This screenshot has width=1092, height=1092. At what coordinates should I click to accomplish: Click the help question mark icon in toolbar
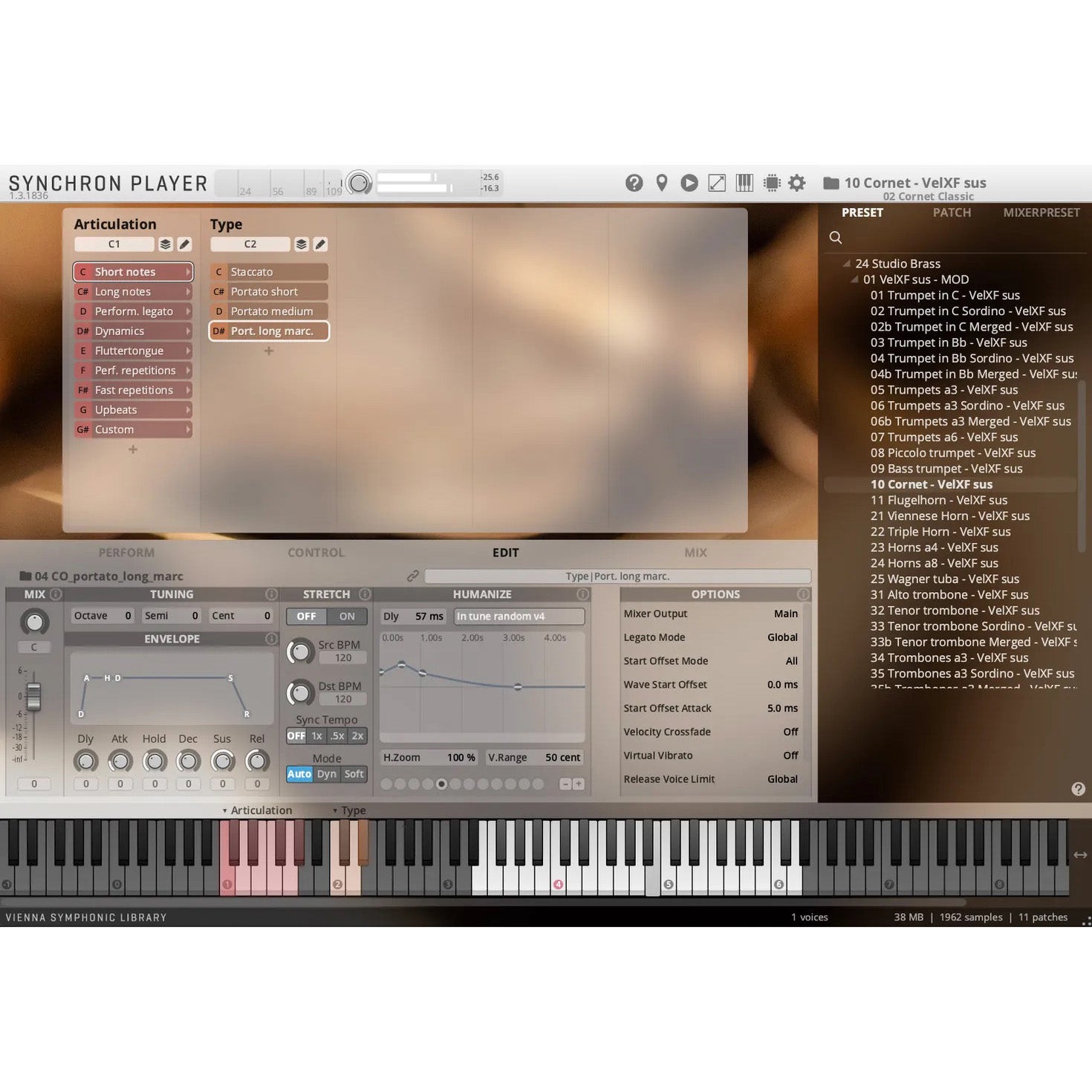click(x=634, y=183)
